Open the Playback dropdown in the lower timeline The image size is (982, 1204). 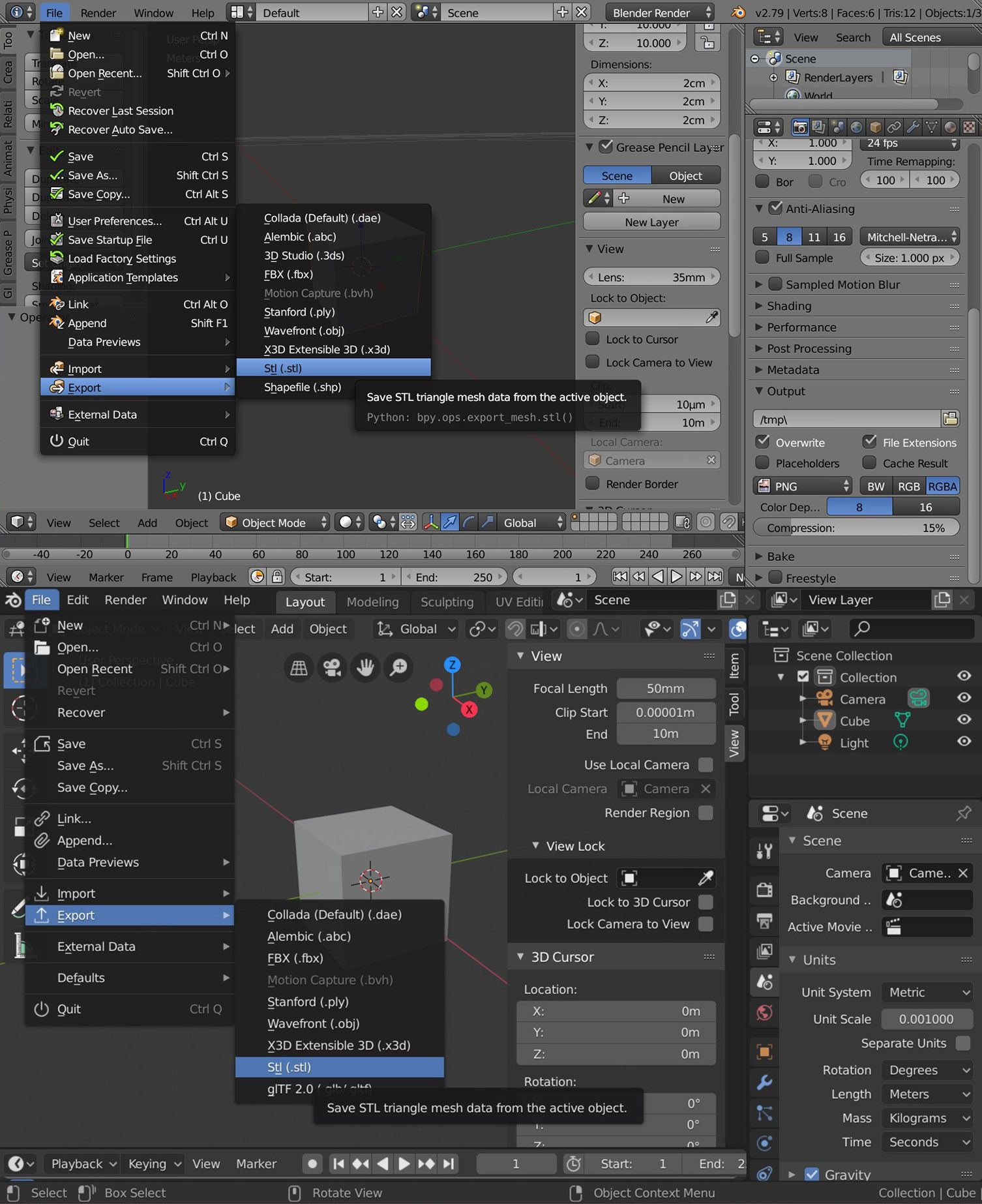[82, 1164]
